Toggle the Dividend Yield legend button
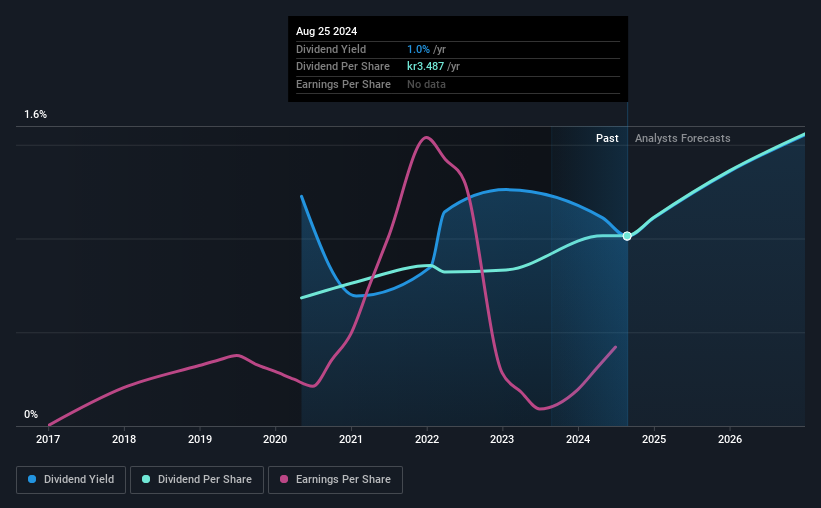The height and width of the screenshot is (508, 821). tap(71, 480)
